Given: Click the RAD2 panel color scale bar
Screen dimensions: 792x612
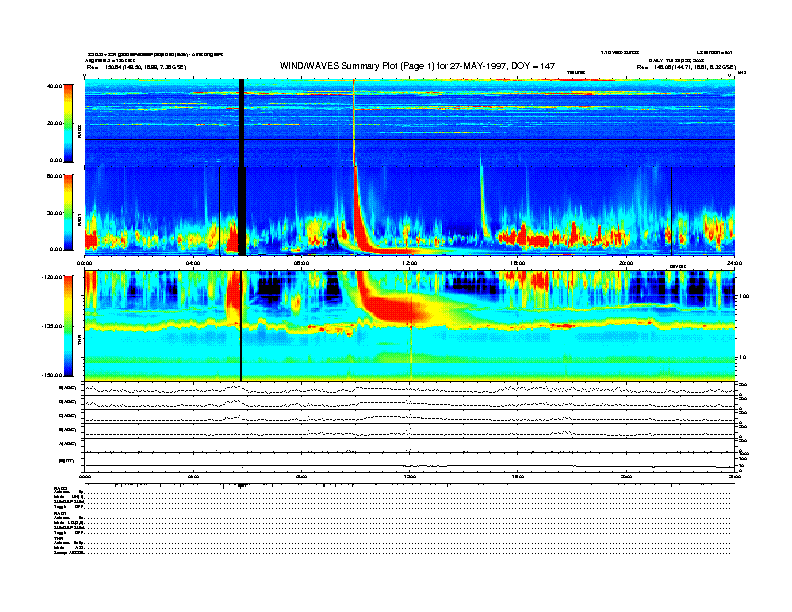Looking at the screenshot, I should point(68,123).
